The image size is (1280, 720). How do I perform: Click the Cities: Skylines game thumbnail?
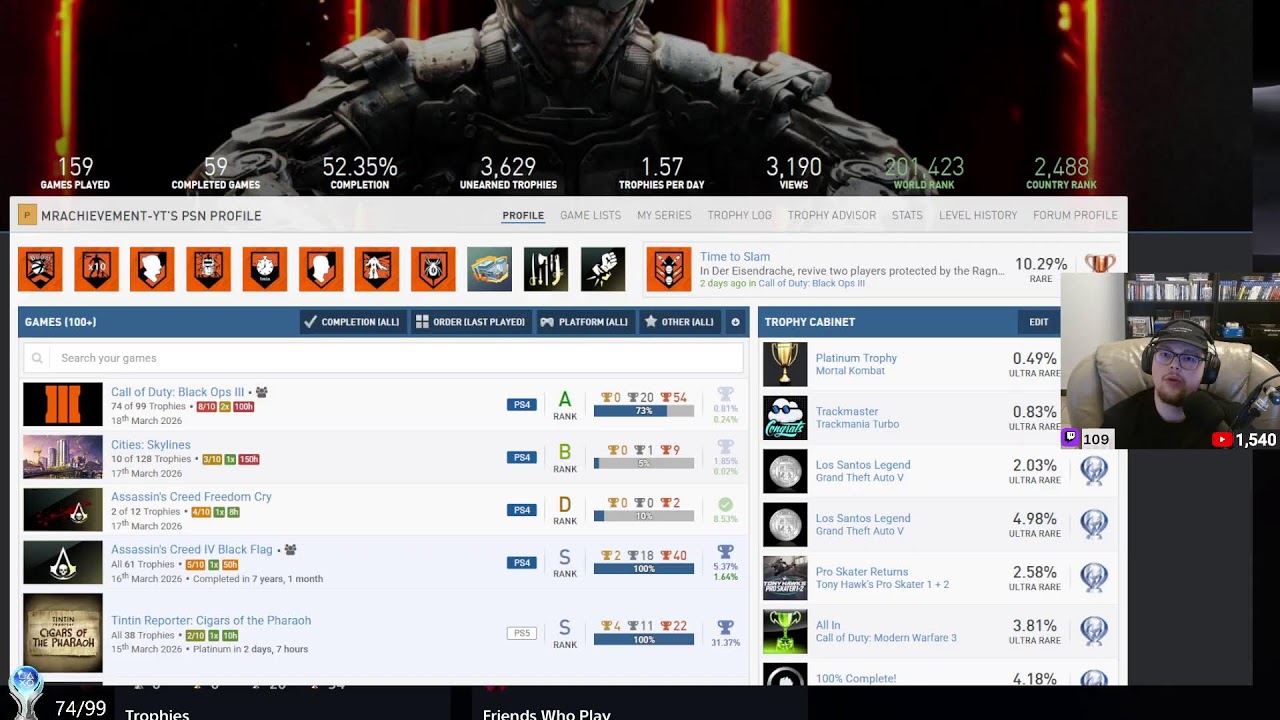(x=63, y=457)
